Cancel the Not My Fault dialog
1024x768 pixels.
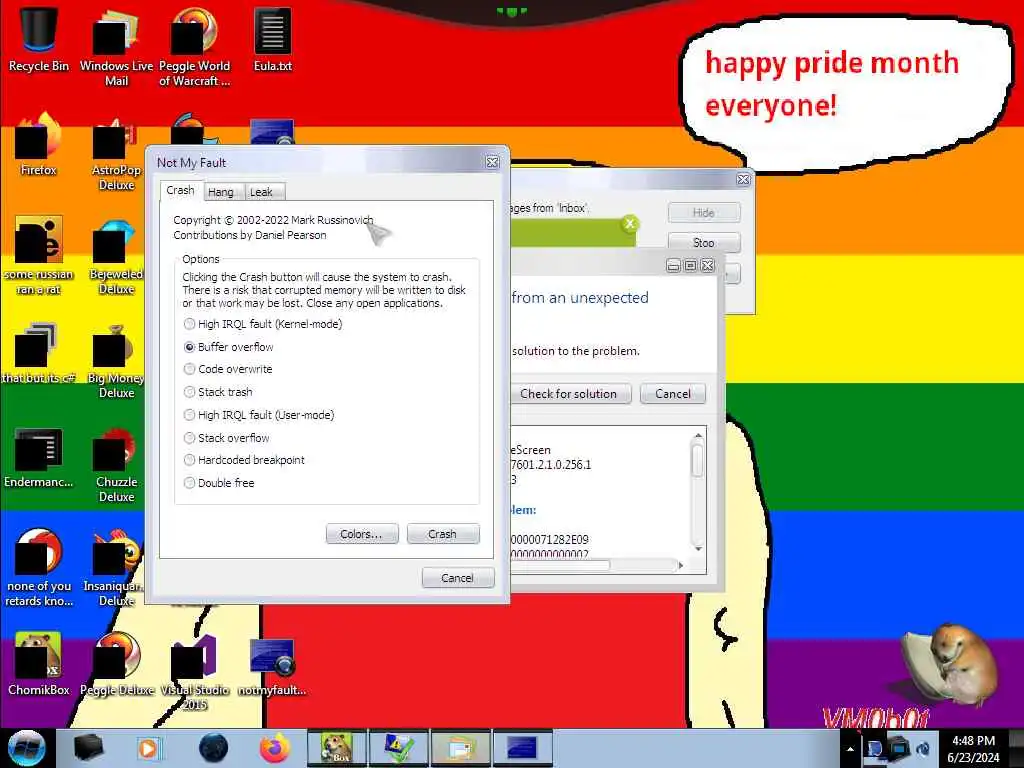pyautogui.click(x=458, y=577)
